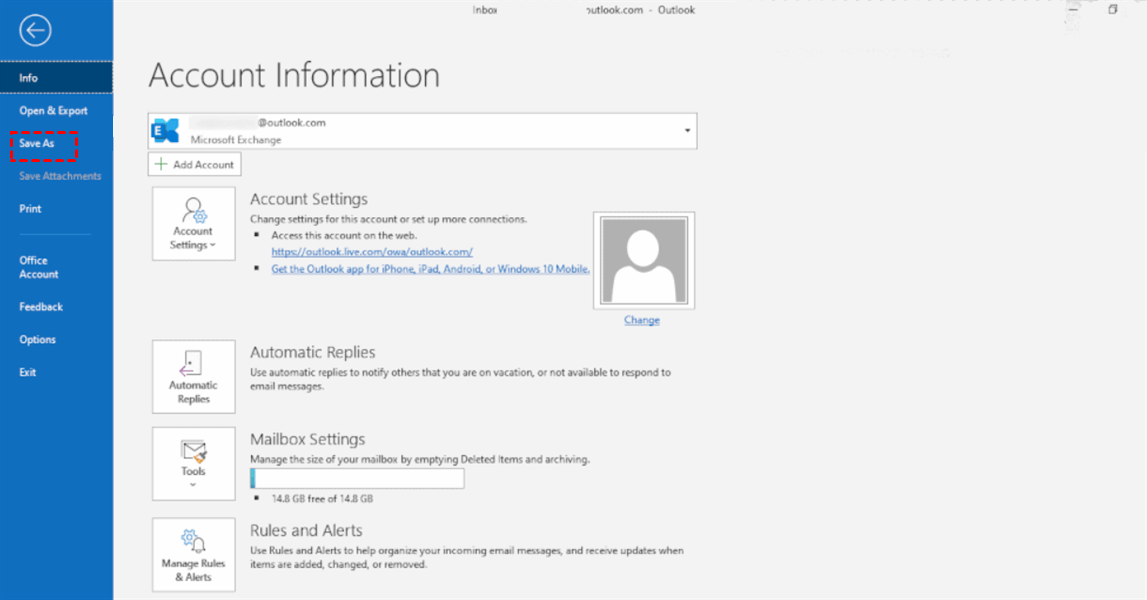The width and height of the screenshot is (1147, 600).
Task: Click Exit in the sidebar
Action: pos(27,372)
